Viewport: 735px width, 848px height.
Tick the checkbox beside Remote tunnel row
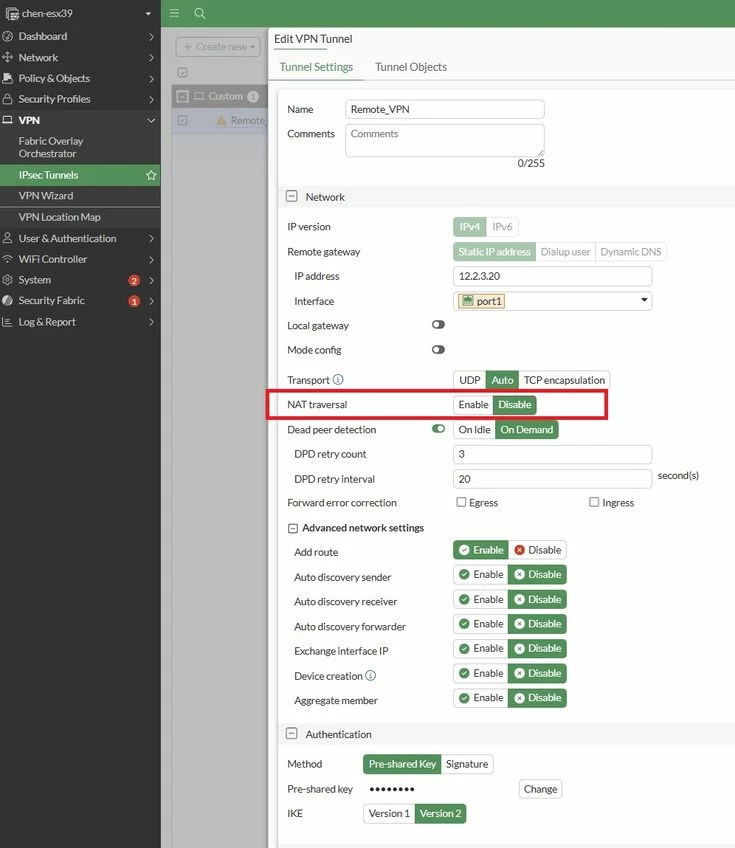coord(183,120)
